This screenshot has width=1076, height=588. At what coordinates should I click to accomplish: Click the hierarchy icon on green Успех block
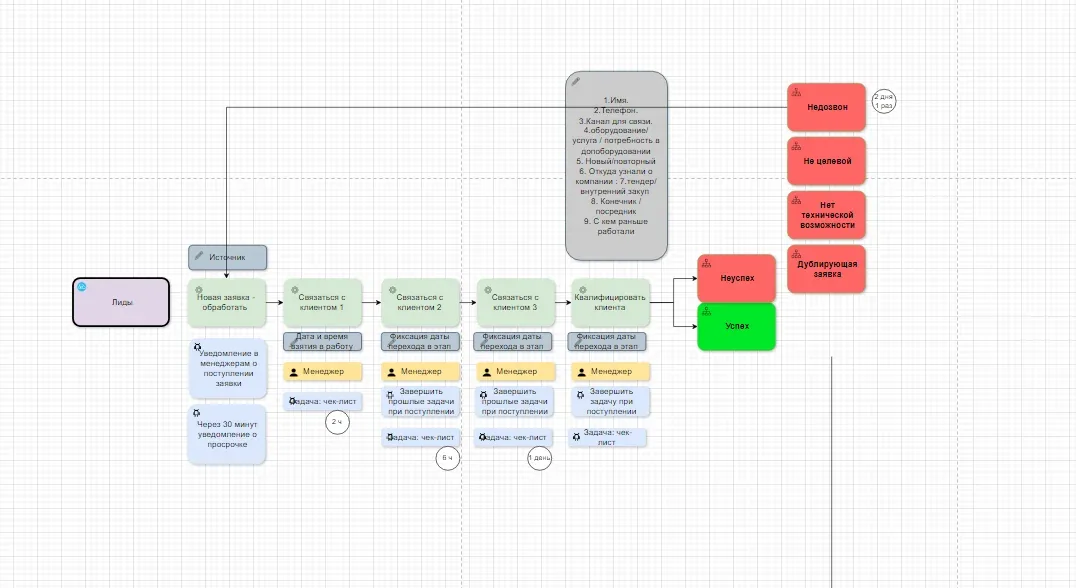pos(706,311)
